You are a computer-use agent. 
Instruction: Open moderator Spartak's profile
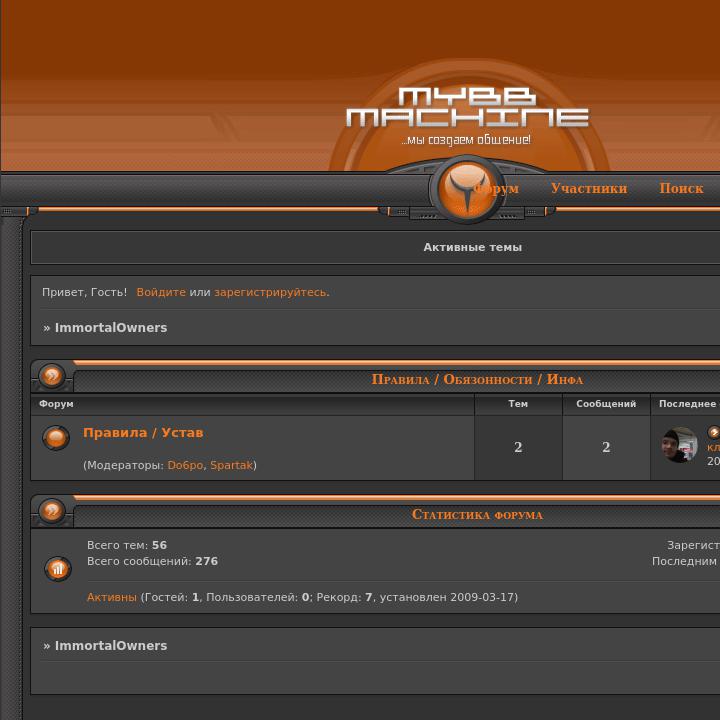pyautogui.click(x=231, y=465)
